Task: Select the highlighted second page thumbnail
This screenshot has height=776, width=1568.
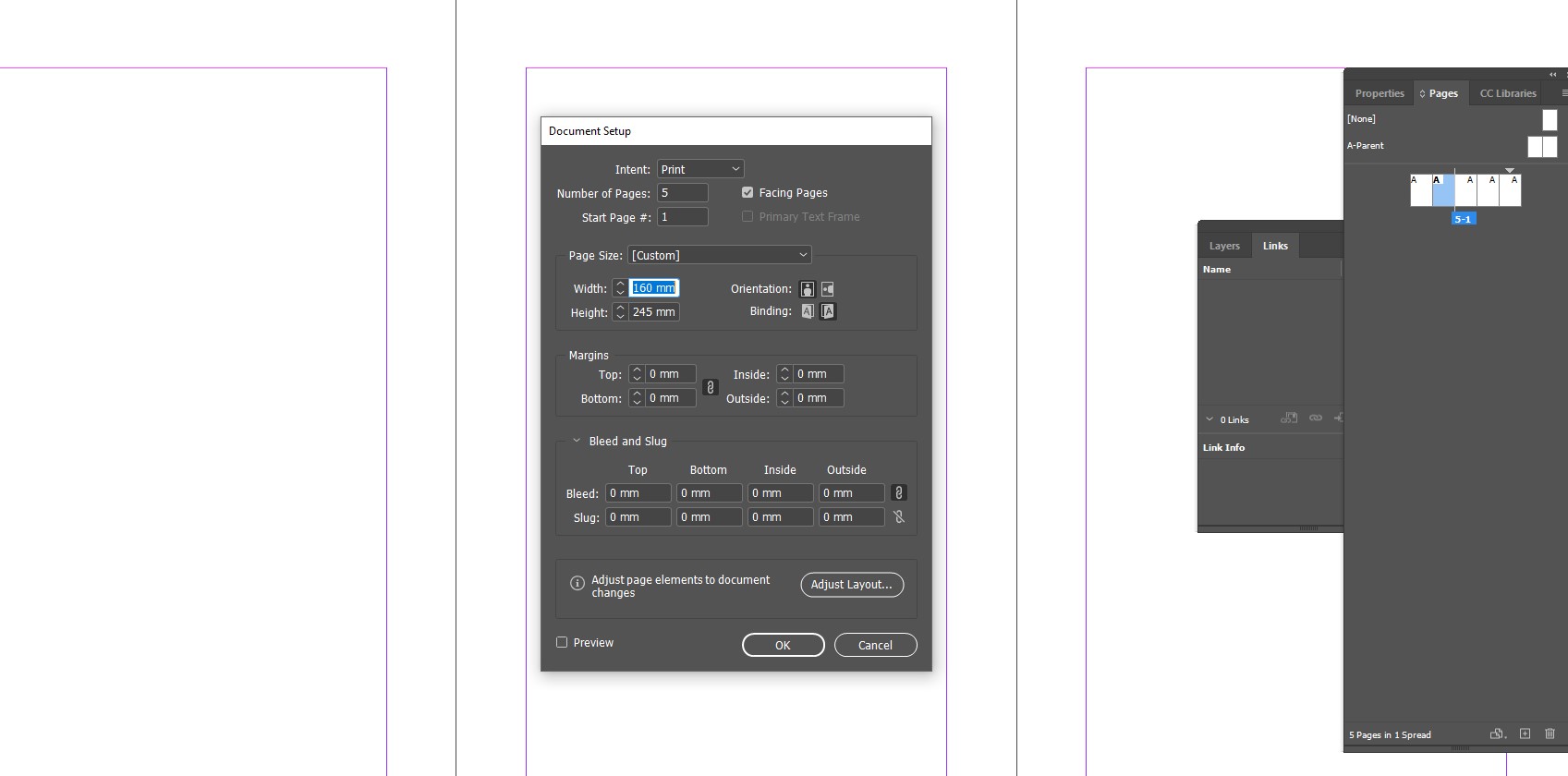Action: pyautogui.click(x=1443, y=190)
